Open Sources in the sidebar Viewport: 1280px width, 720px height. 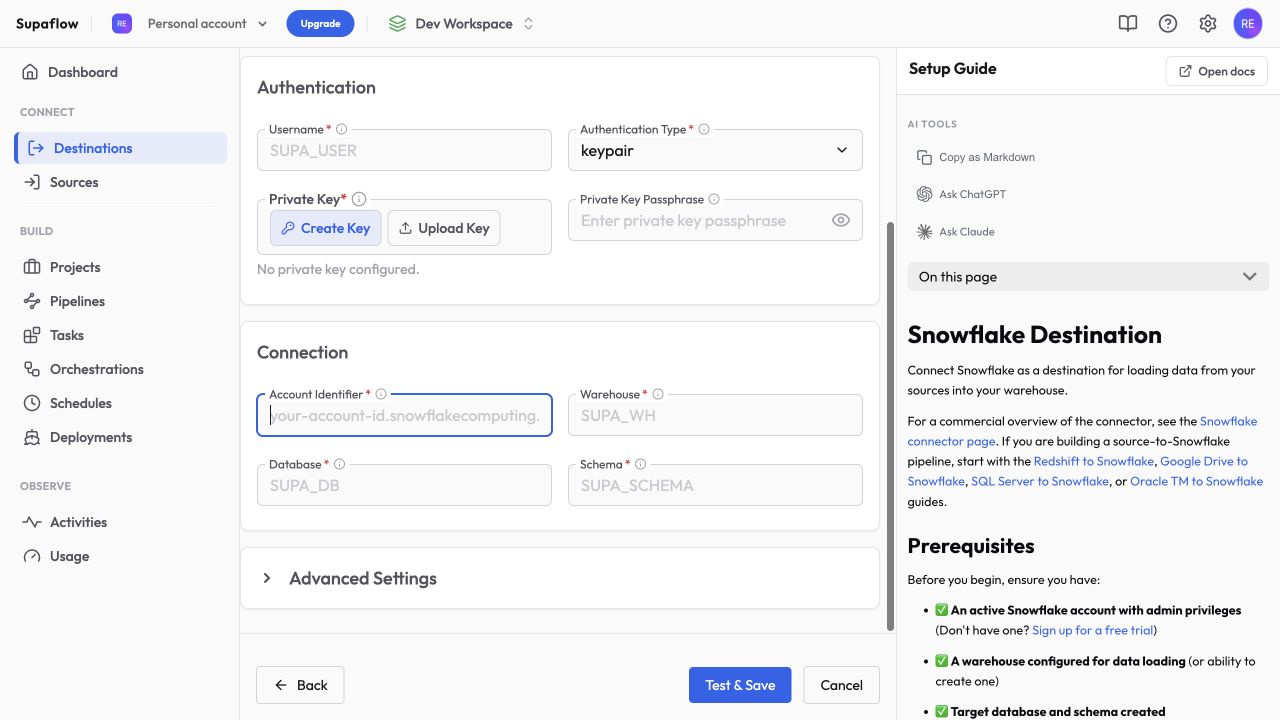coord(74,182)
